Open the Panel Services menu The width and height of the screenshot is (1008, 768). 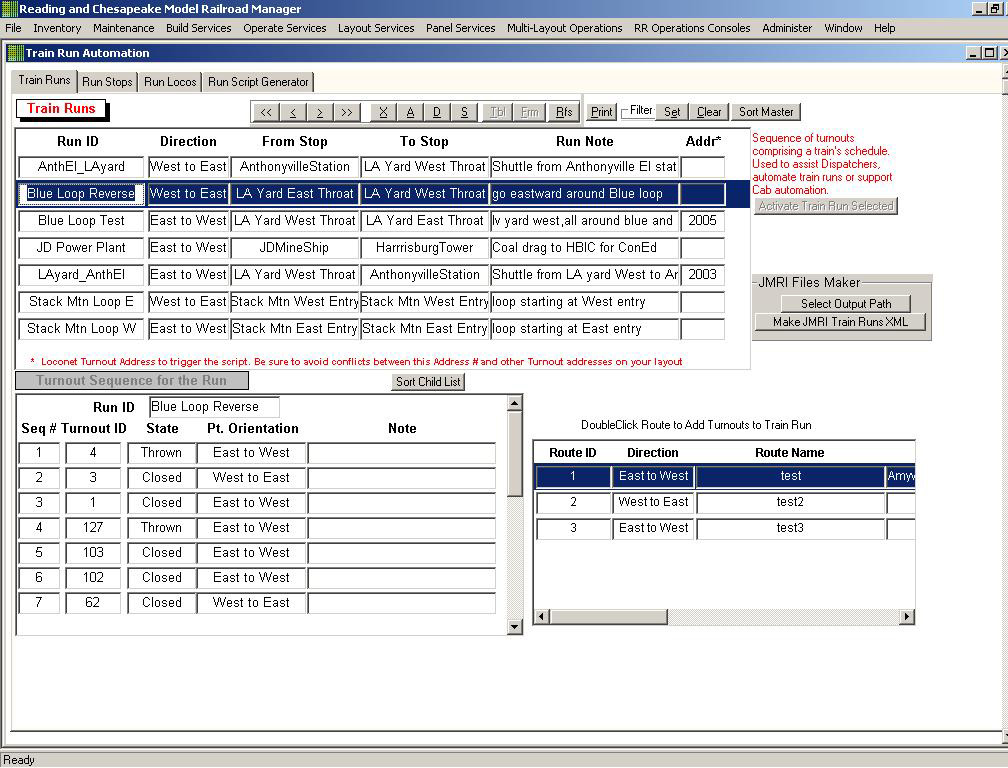click(x=460, y=28)
